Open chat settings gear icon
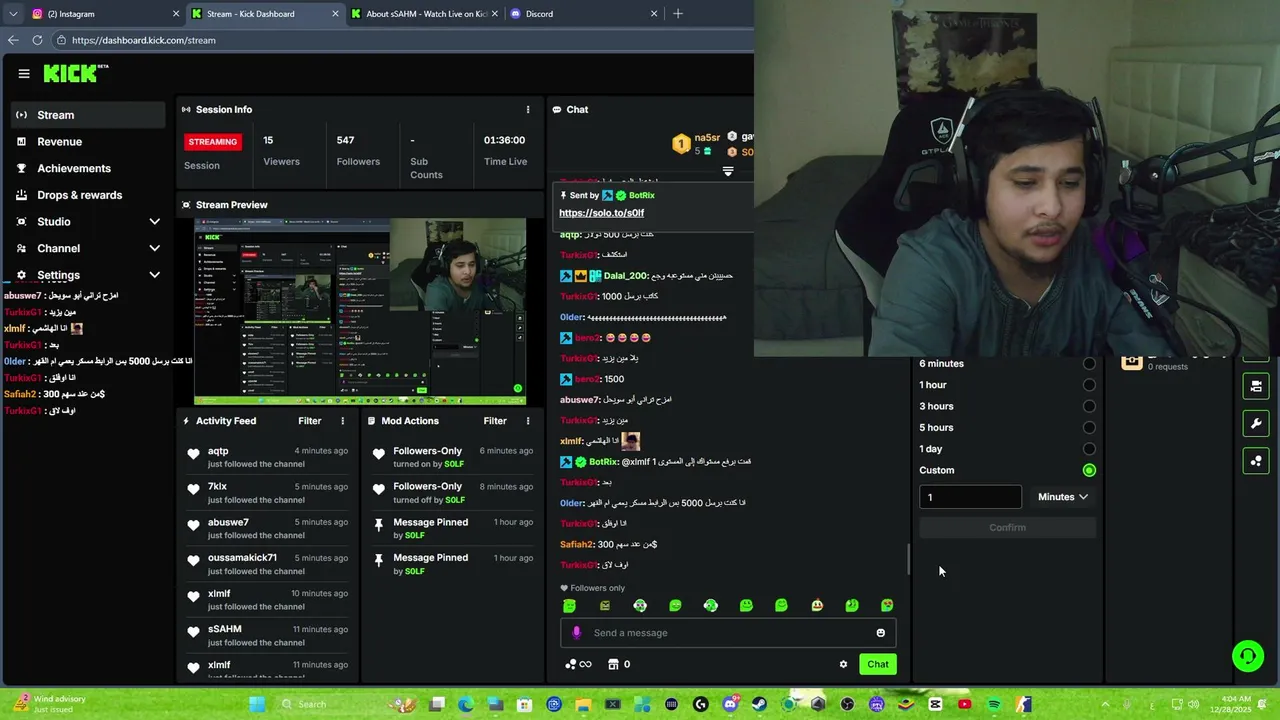1280x720 pixels. 843,664
